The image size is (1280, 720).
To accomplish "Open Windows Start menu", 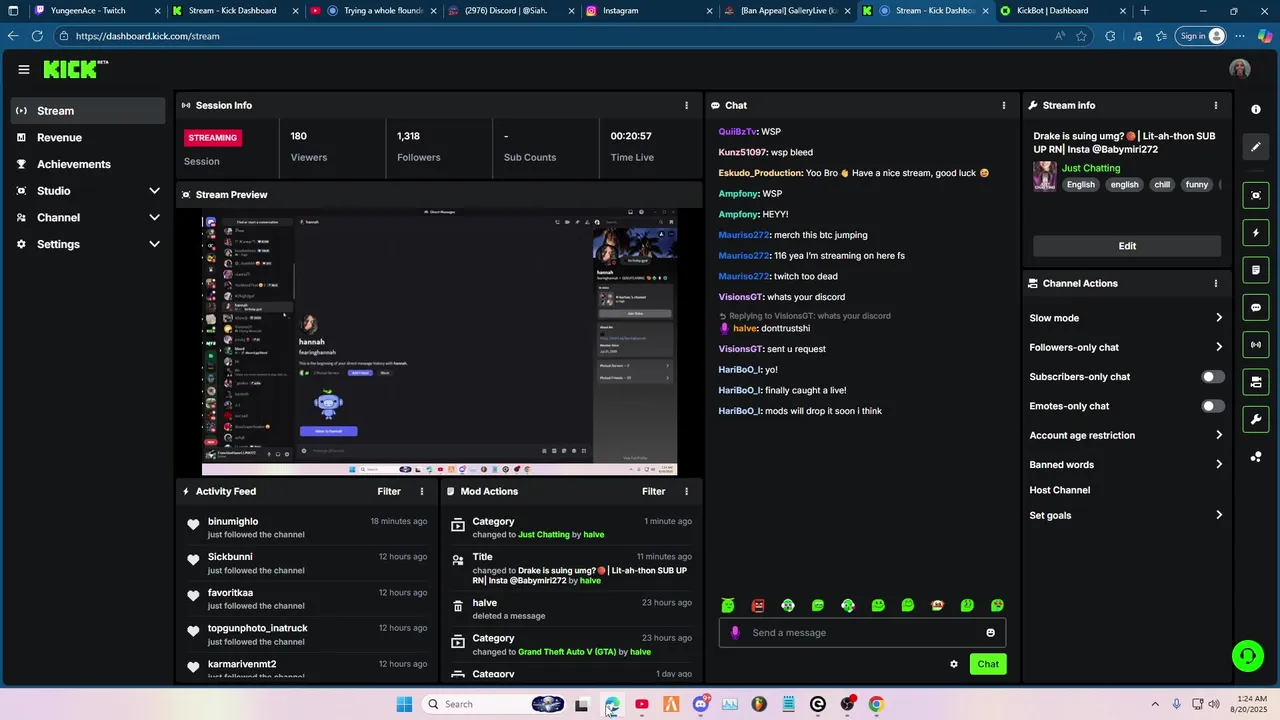I will coord(404,704).
